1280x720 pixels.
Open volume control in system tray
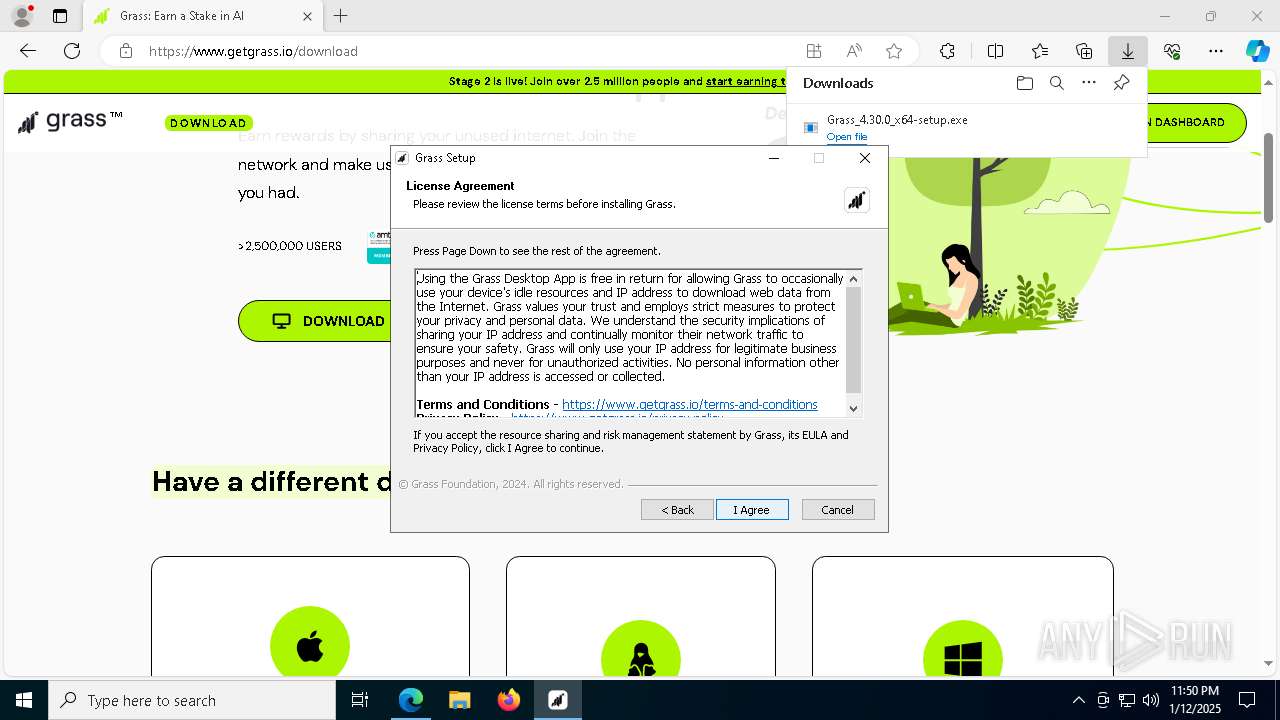pyautogui.click(x=1150, y=700)
